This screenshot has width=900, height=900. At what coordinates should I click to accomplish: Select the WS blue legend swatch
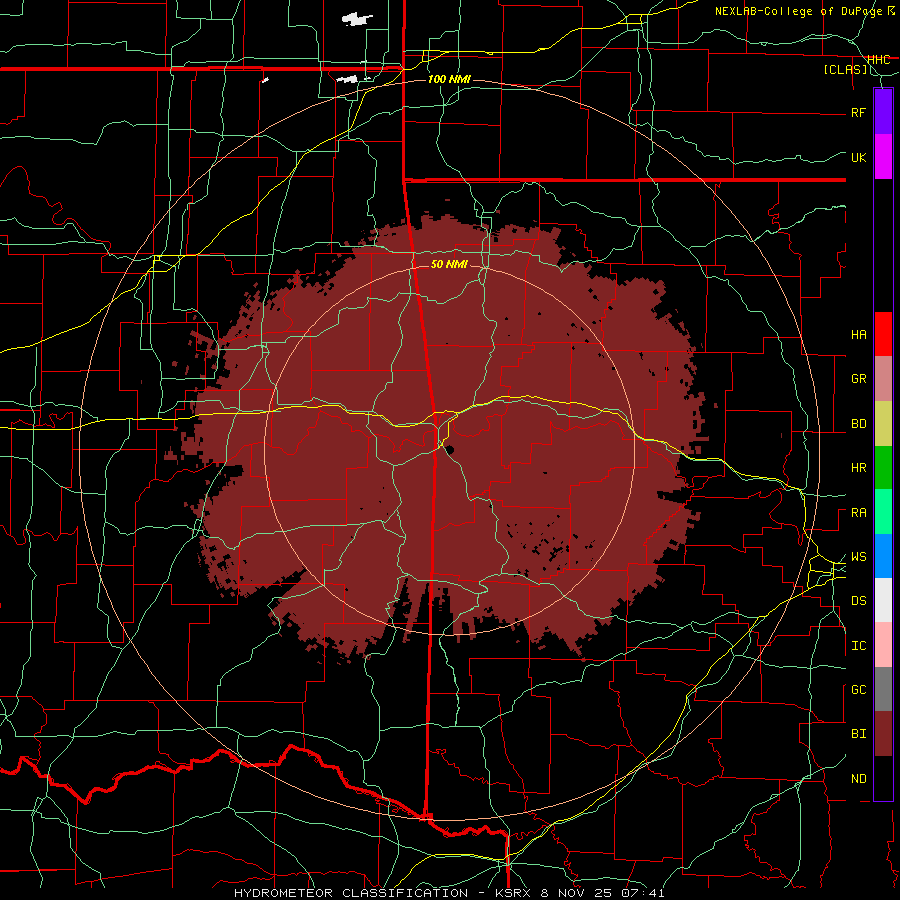tap(883, 556)
